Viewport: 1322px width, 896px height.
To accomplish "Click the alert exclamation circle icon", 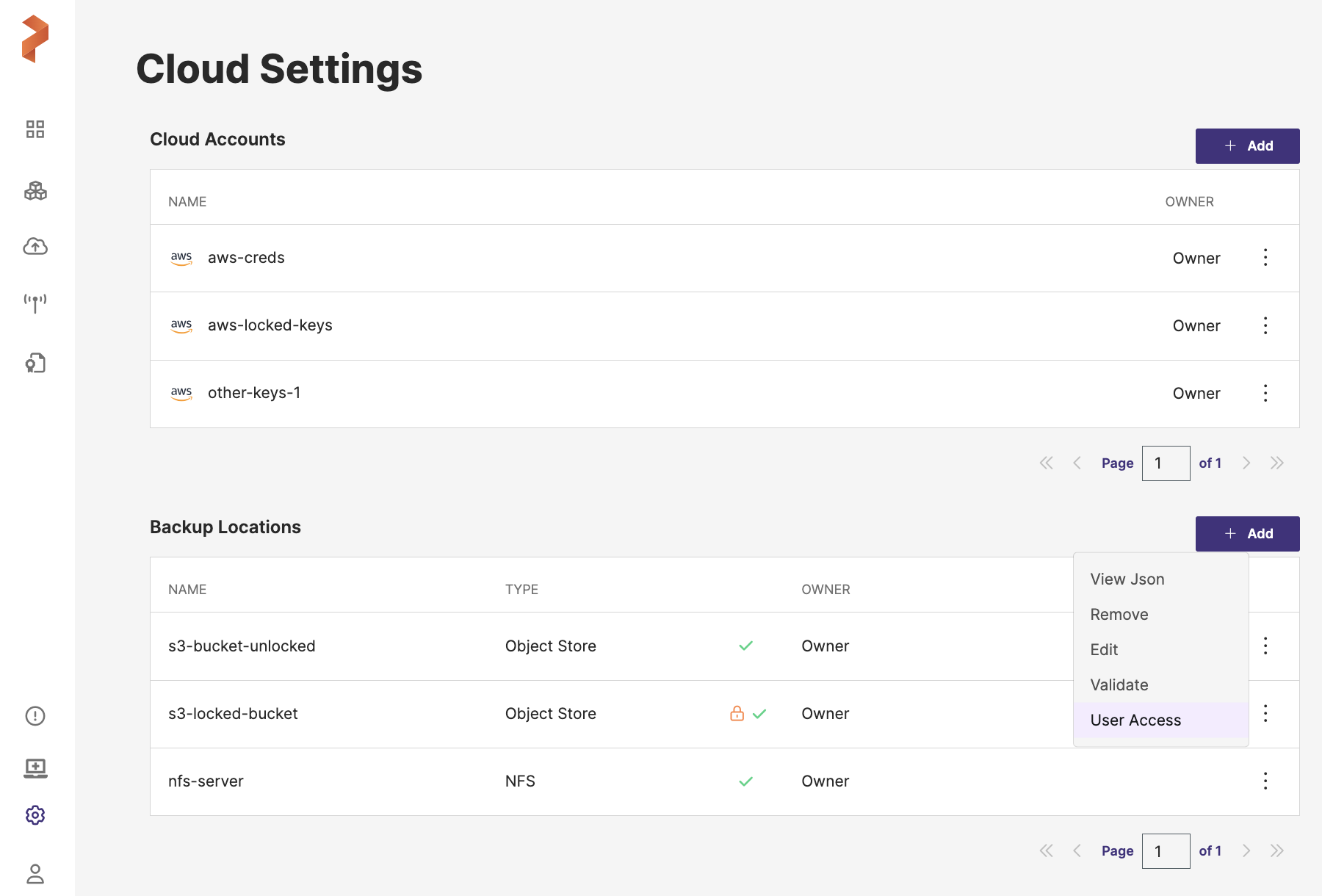I will [x=35, y=716].
